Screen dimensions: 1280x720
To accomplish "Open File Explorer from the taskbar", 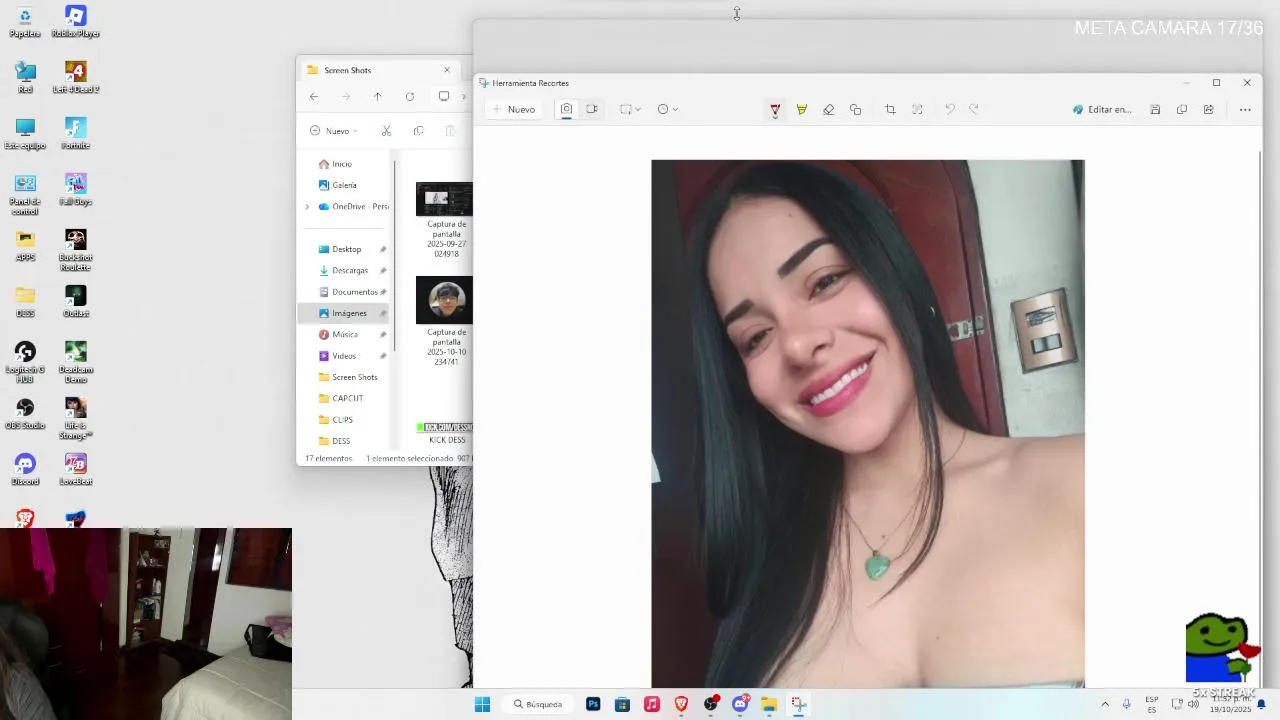I will [x=769, y=704].
